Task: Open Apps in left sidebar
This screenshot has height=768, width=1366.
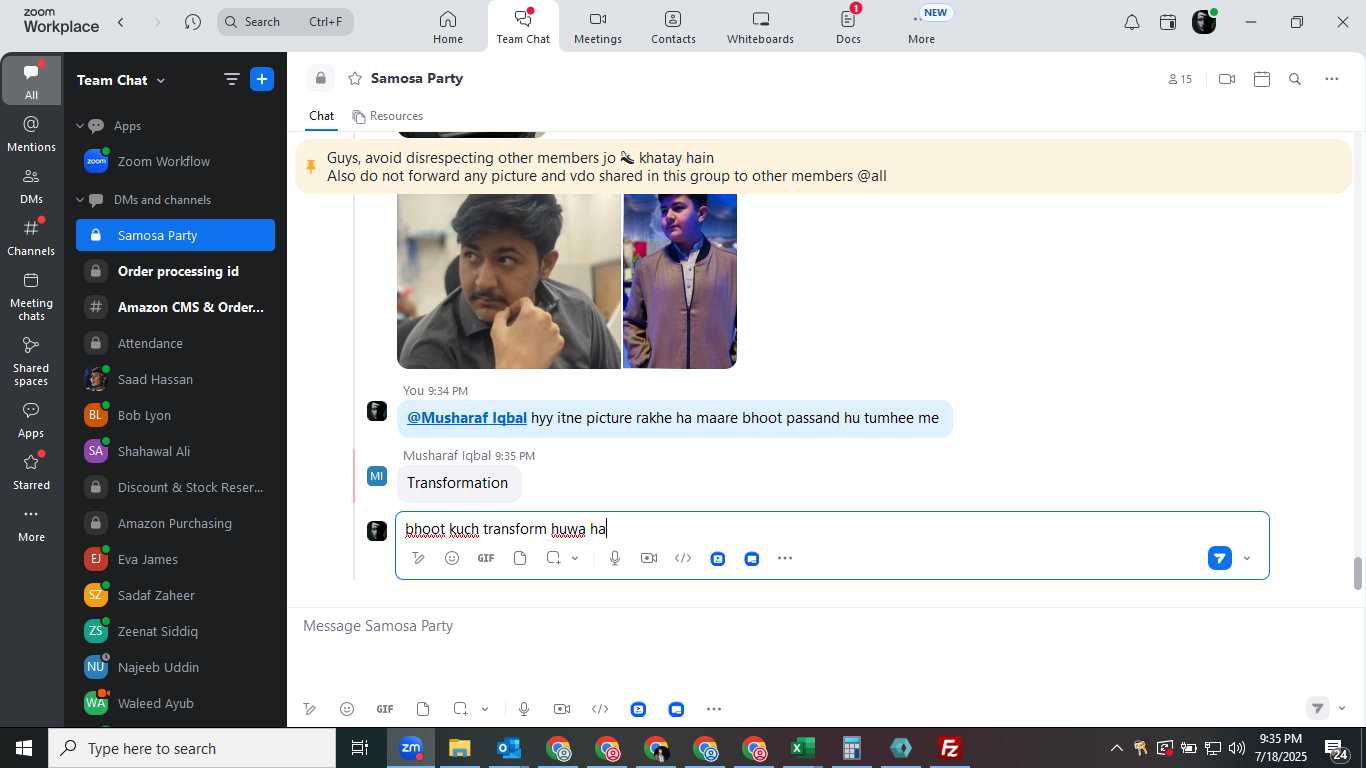Action: click(x=31, y=420)
